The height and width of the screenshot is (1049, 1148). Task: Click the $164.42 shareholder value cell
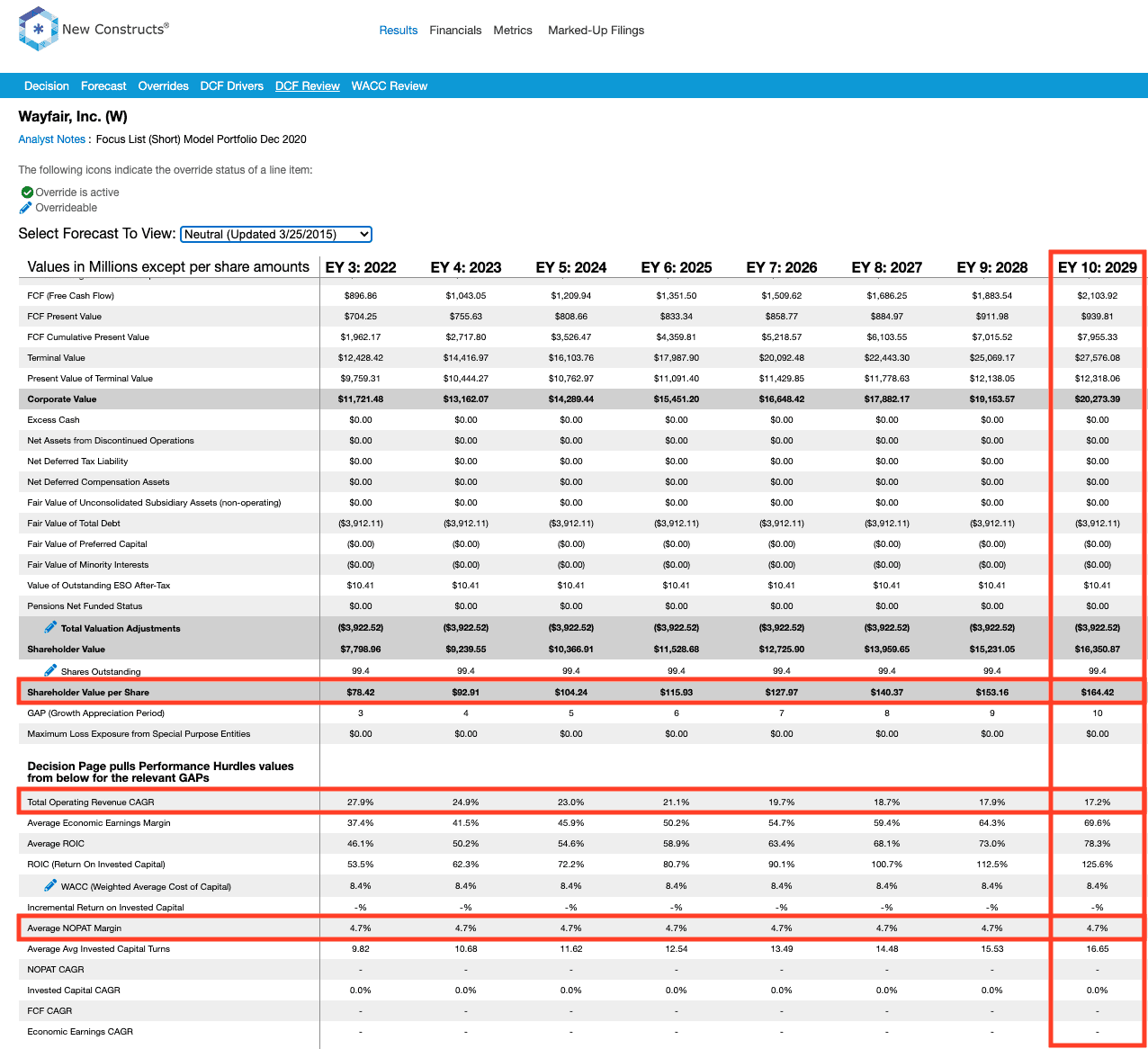tap(1098, 693)
